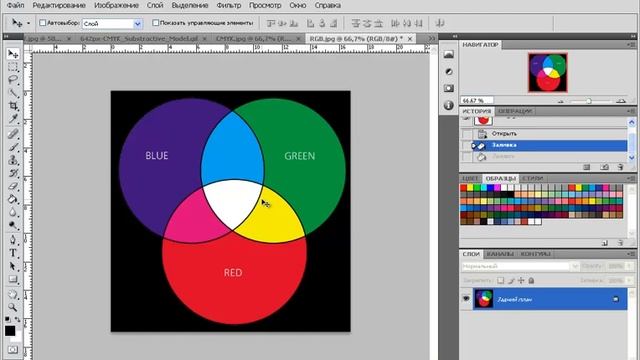Switch to the Каналы tab

tap(500, 254)
